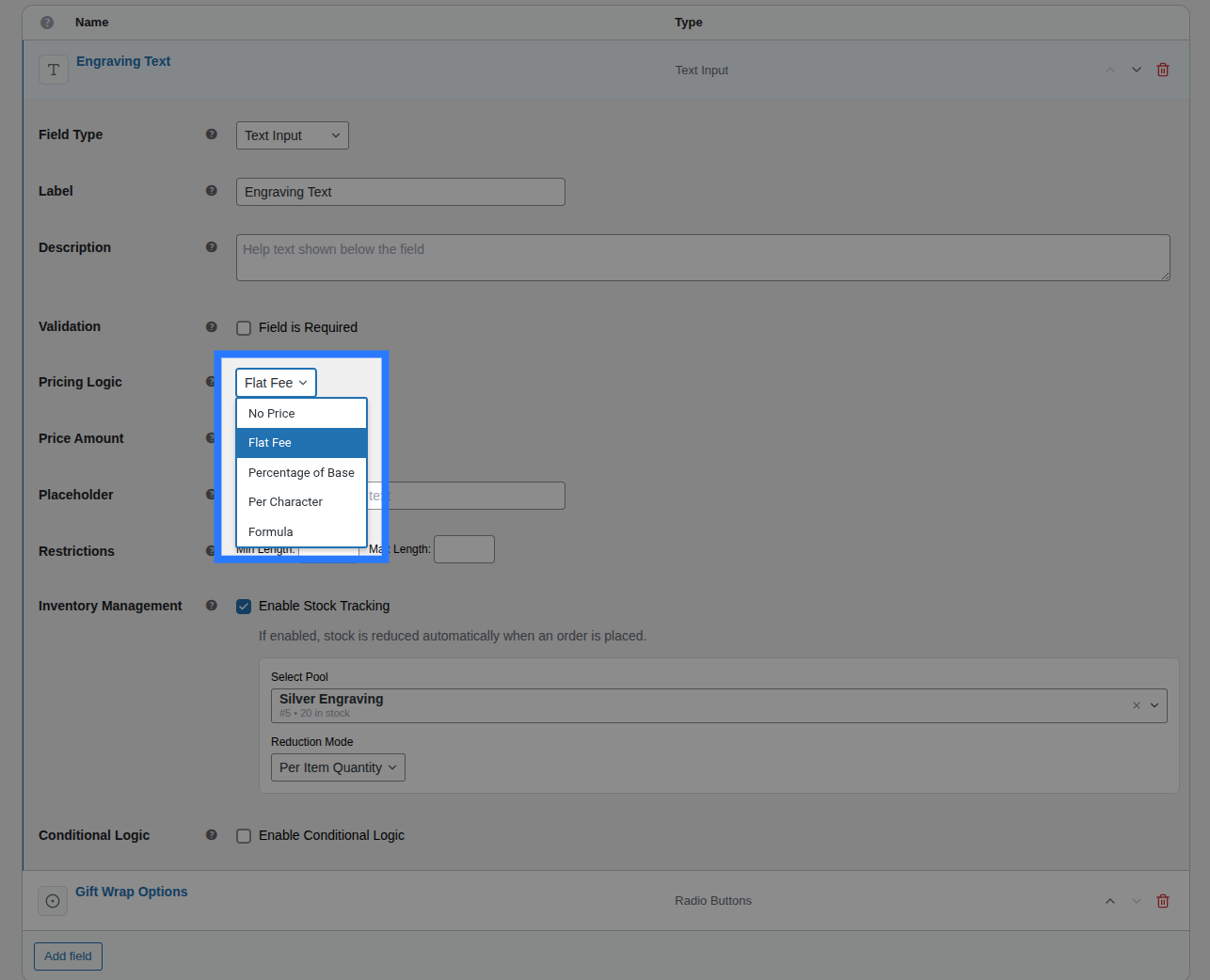Screen dimensions: 1210x980
Task: Open the help tooltip for Conditional Logic
Action: click(x=212, y=835)
